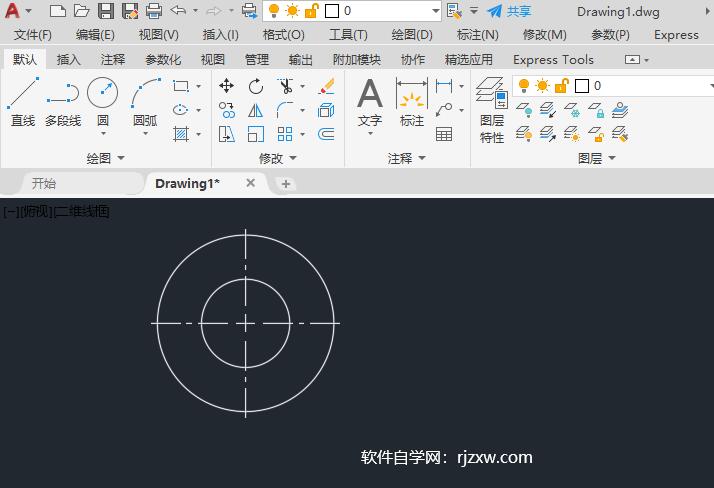Open the quick access layer dropdown
This screenshot has width=714, height=488.
coord(436,10)
